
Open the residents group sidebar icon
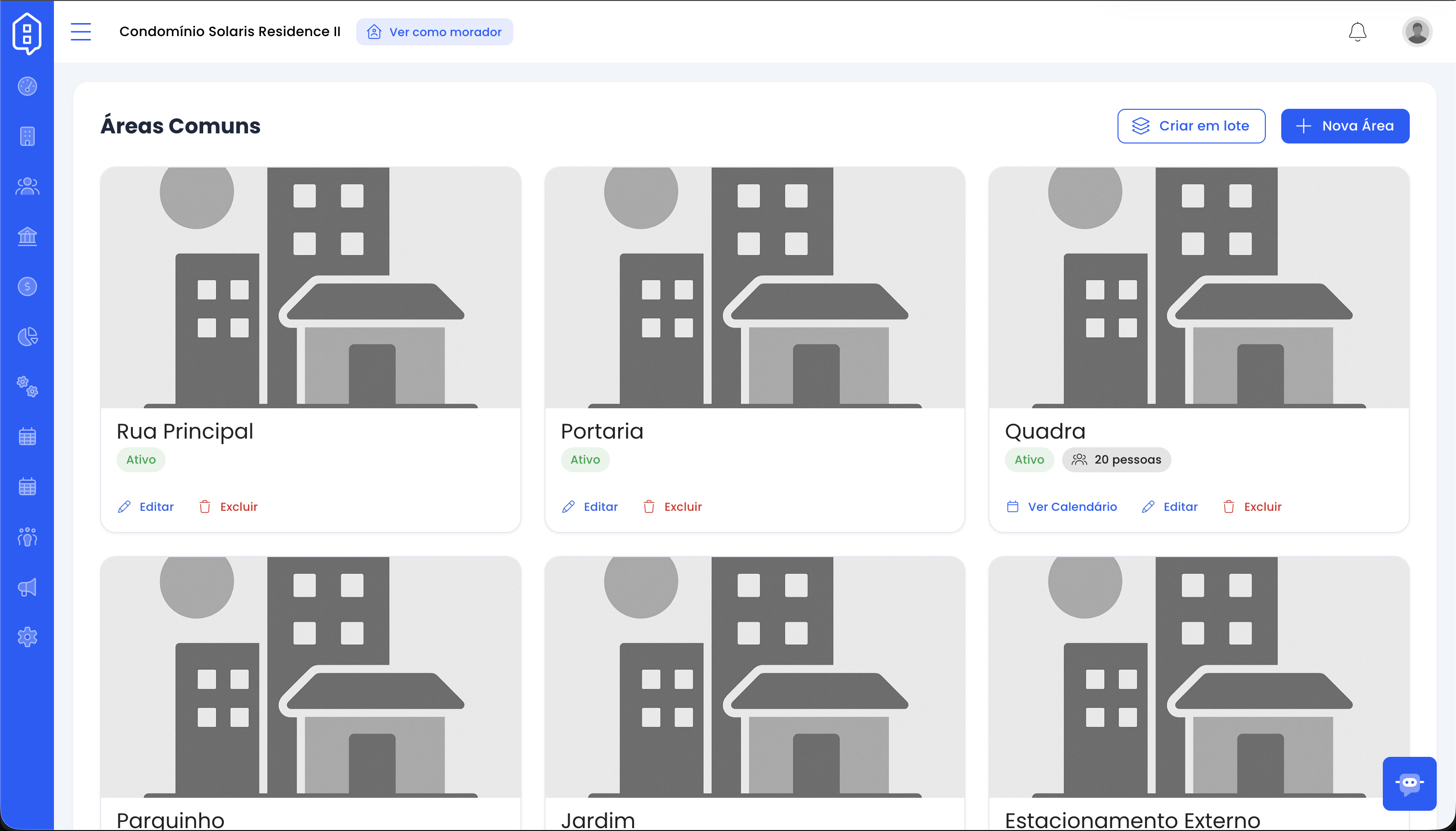[x=27, y=186]
